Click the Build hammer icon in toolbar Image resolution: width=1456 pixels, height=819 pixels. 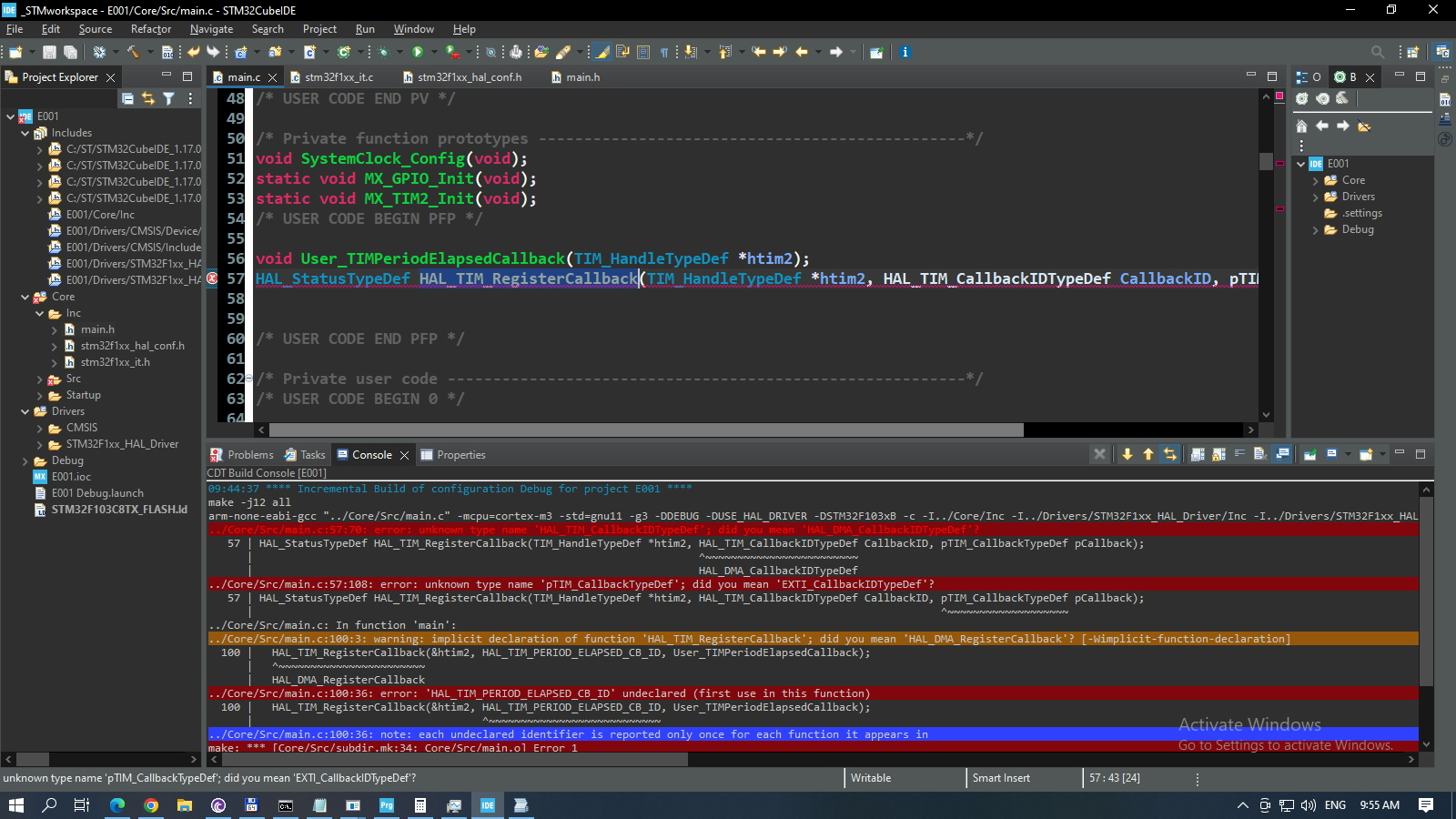tap(133, 52)
